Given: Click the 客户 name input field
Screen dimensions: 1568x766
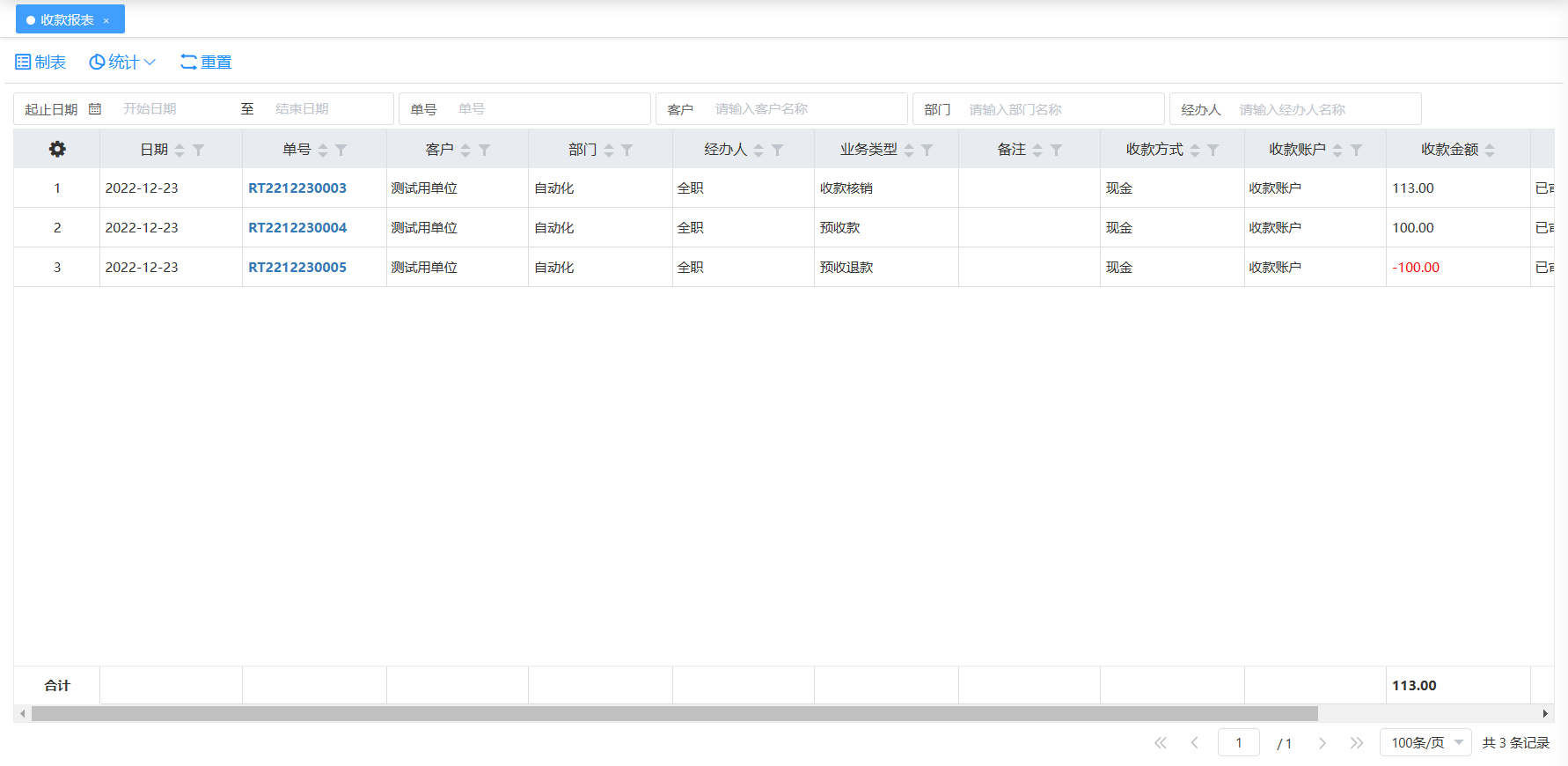Looking at the screenshot, I should 805,109.
